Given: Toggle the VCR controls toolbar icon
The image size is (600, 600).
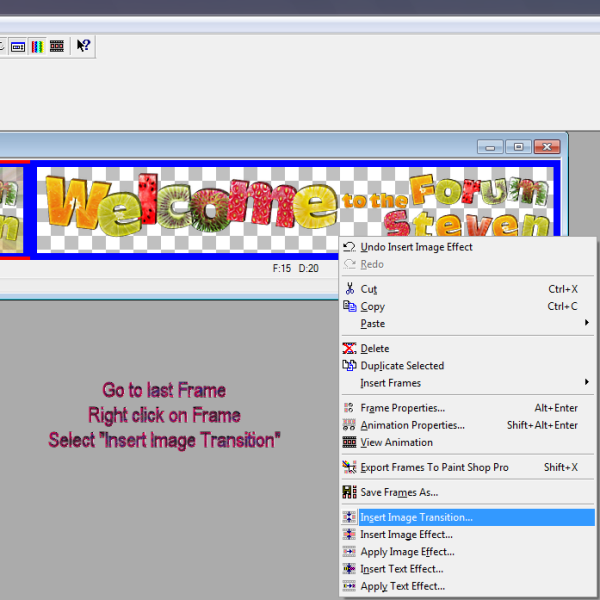Looking at the screenshot, I should 18,47.
